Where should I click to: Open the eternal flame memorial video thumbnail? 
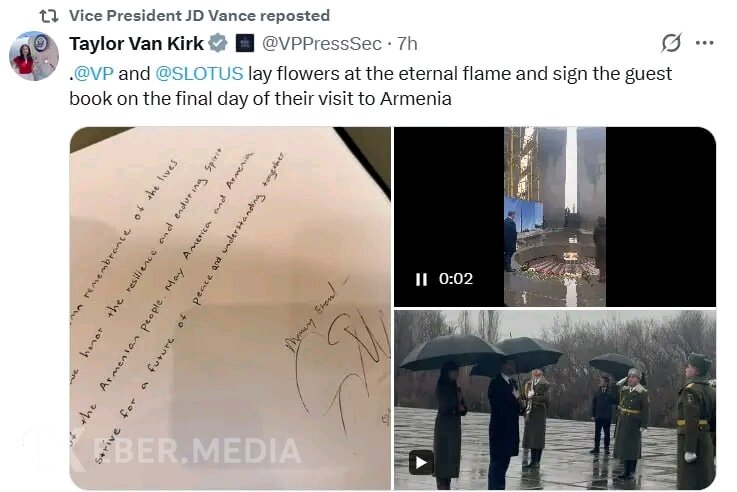(555, 217)
